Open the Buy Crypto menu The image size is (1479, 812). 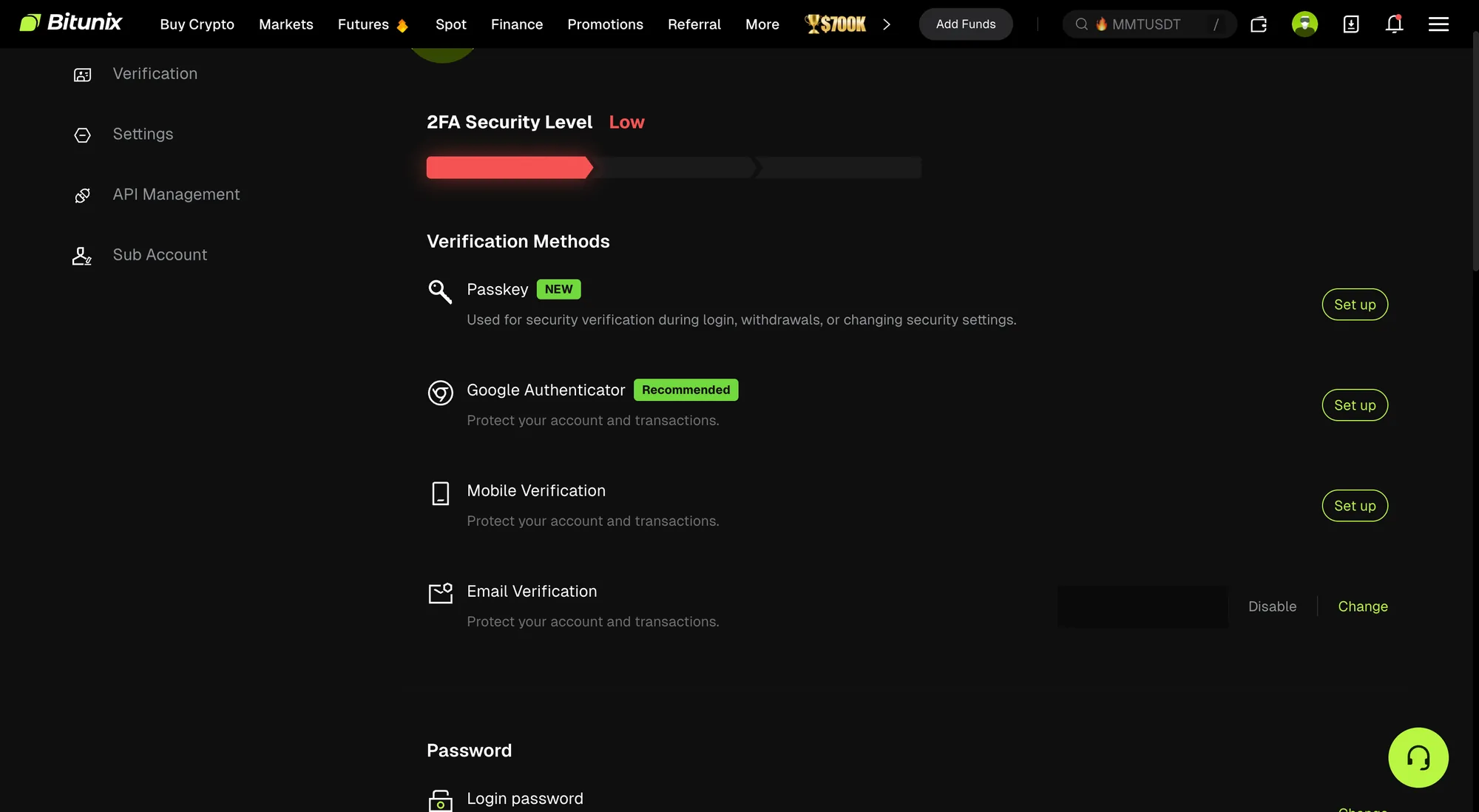point(197,24)
